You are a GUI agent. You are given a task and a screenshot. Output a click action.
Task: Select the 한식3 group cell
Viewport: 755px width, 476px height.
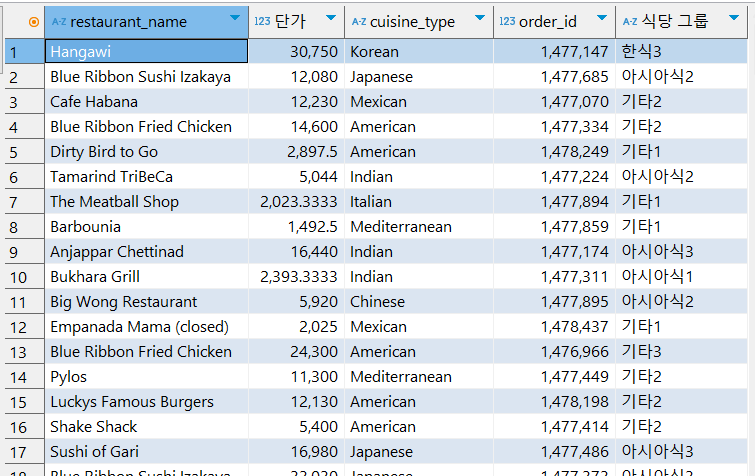[x=682, y=51]
